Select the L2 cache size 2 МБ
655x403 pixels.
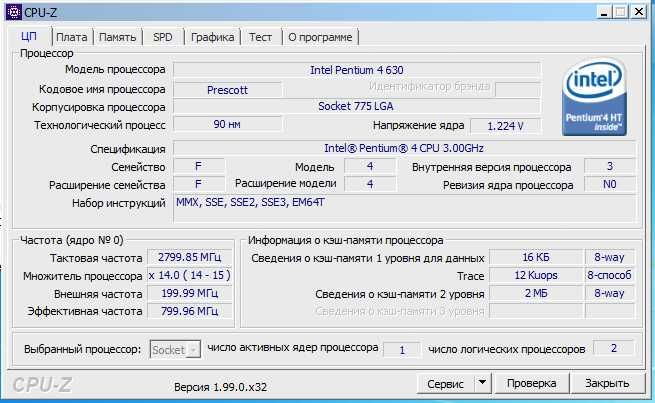click(x=536, y=293)
